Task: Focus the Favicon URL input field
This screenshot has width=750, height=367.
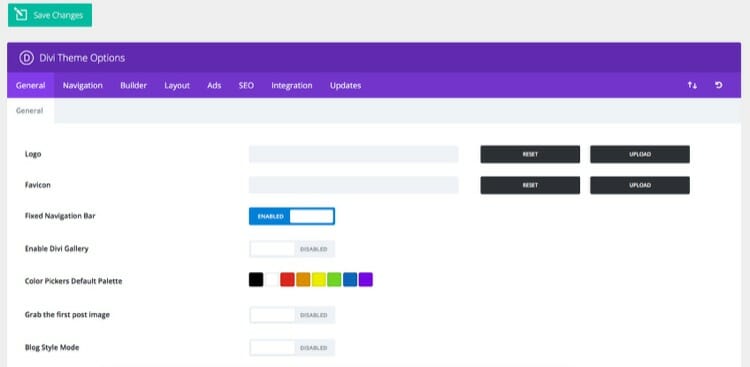Action: (353, 185)
